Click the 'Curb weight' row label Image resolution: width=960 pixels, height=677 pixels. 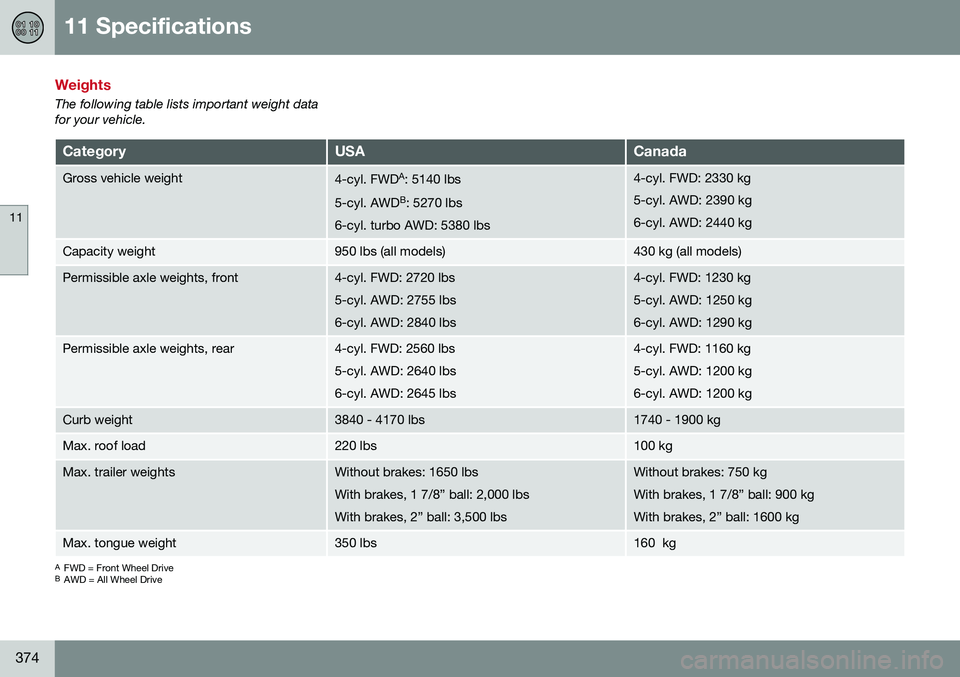pyautogui.click(x=97, y=420)
